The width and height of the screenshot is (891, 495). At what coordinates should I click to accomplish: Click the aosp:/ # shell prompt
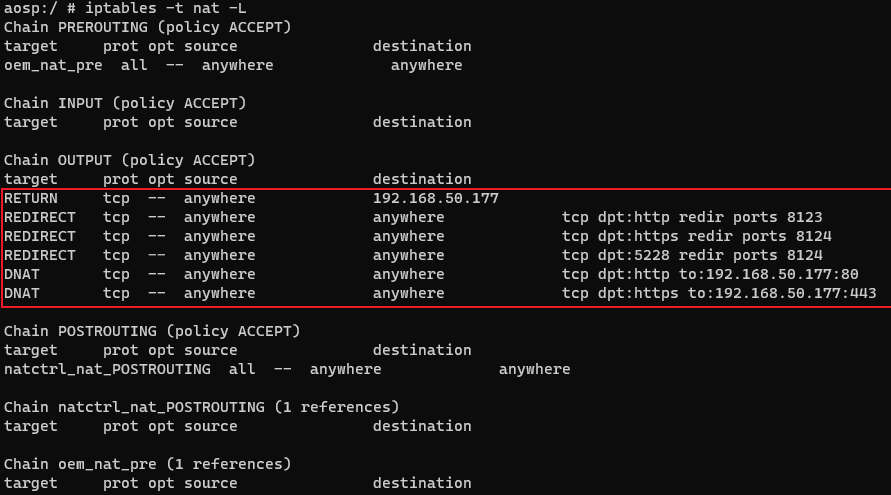(35, 8)
